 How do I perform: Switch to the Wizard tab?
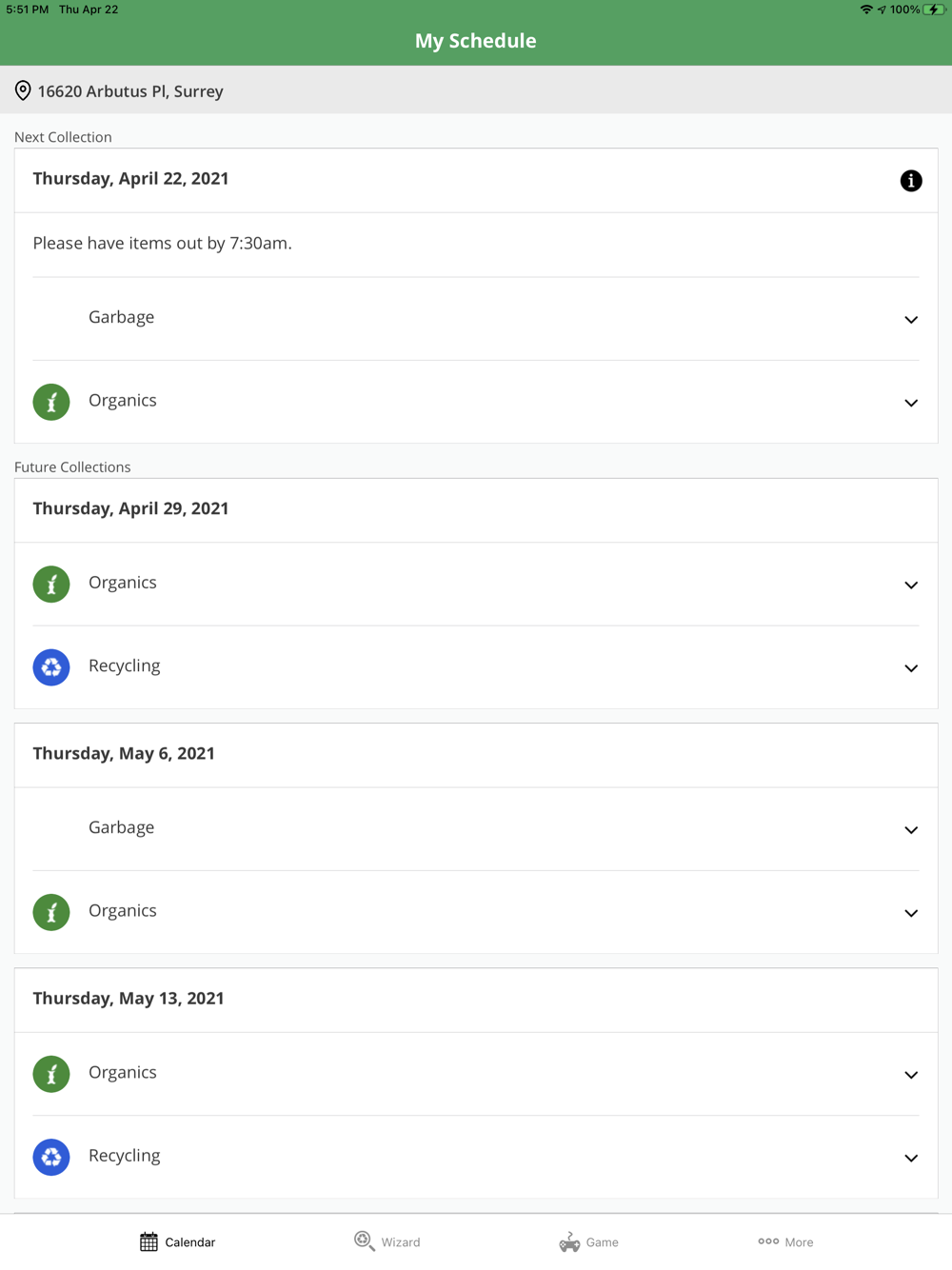point(387,1241)
